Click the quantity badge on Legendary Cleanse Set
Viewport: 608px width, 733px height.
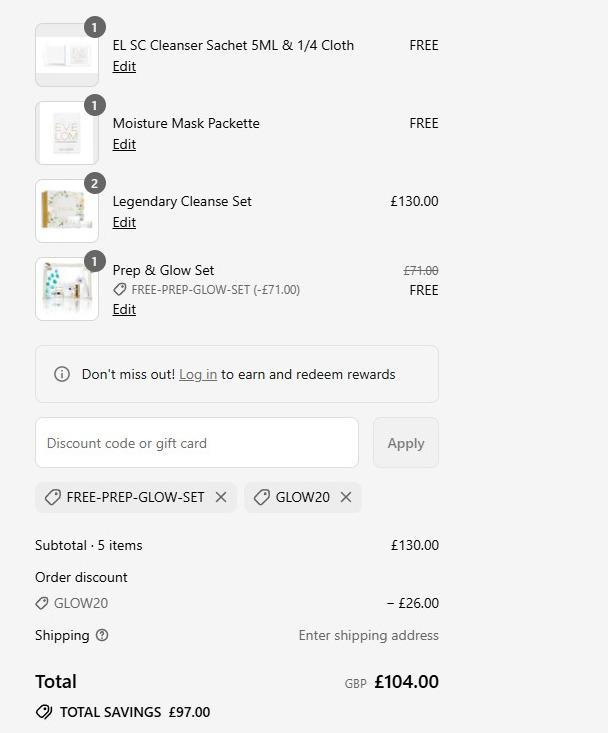[95, 184]
